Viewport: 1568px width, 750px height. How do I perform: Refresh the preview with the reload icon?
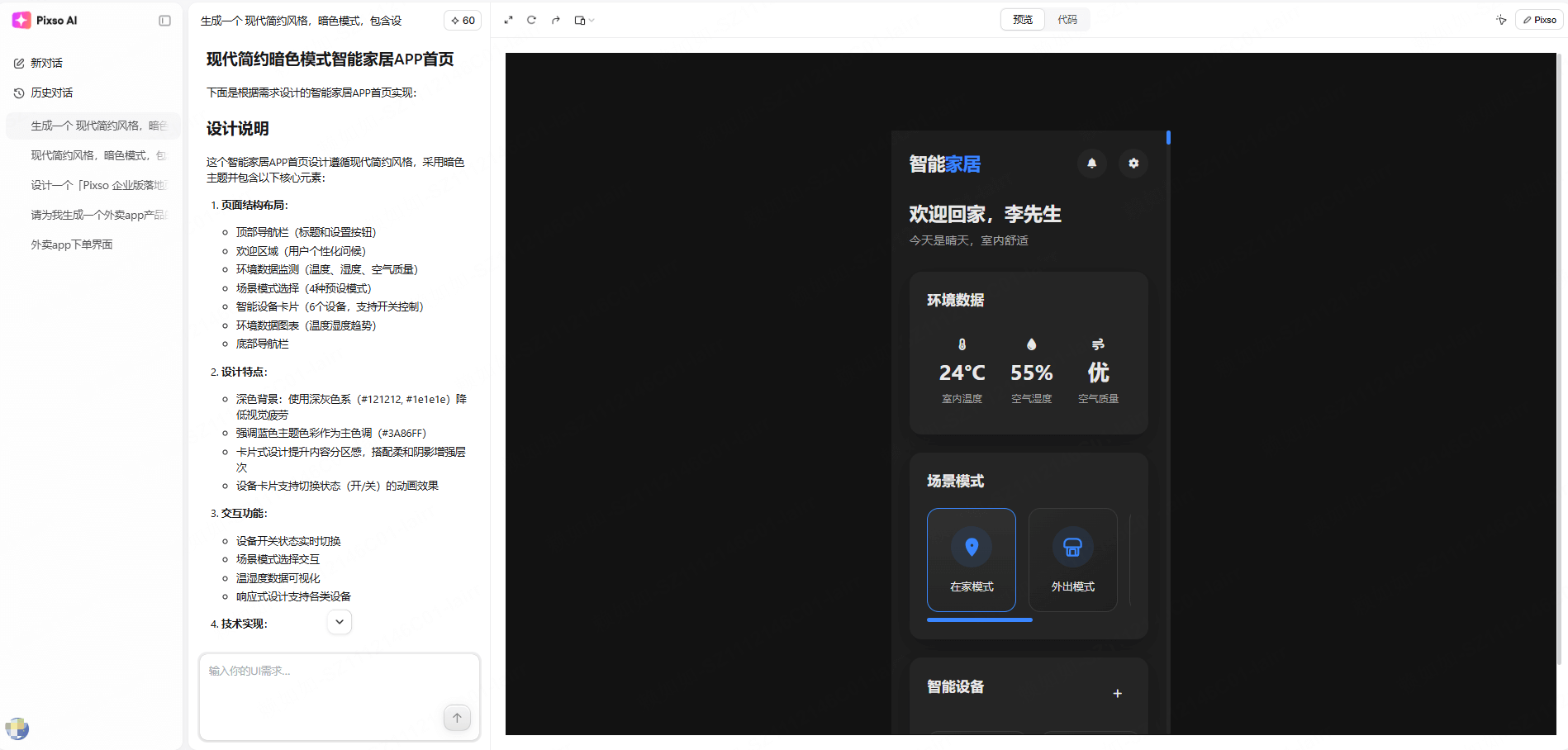click(531, 20)
